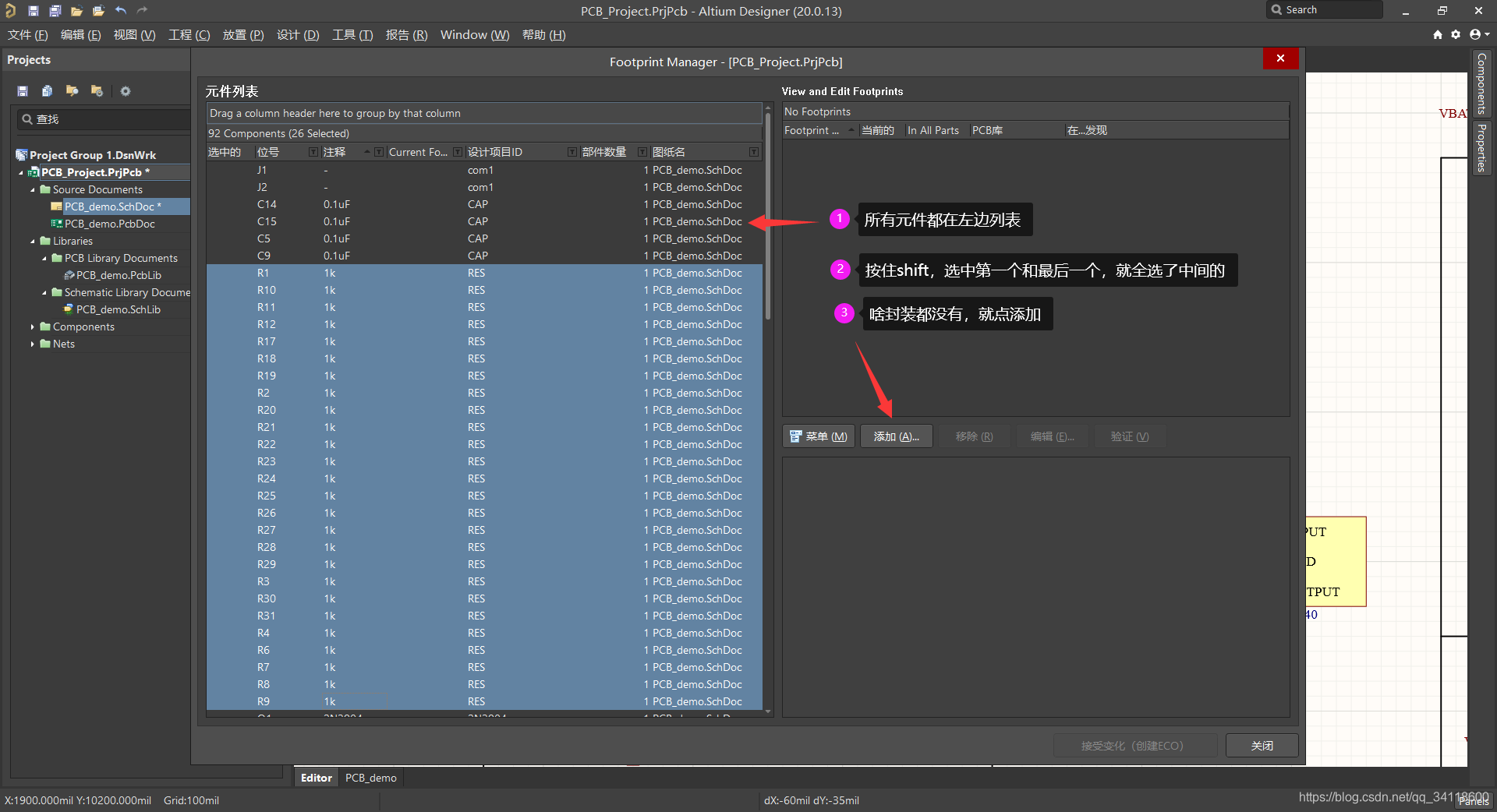Open filter dropdown for 位号 column

[x=313, y=152]
